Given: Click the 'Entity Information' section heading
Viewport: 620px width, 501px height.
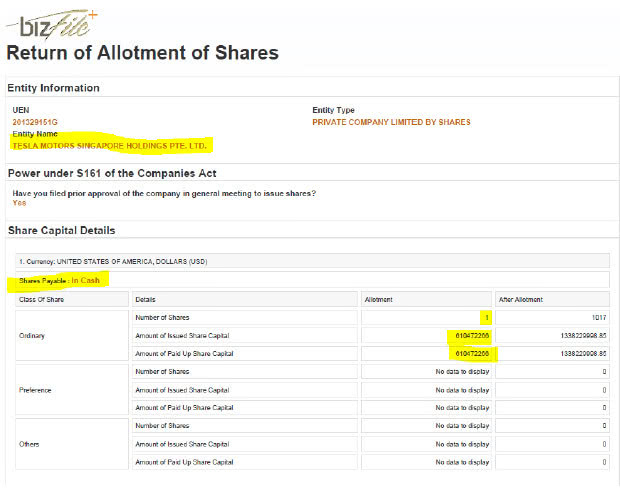Looking at the screenshot, I should (x=53, y=88).
